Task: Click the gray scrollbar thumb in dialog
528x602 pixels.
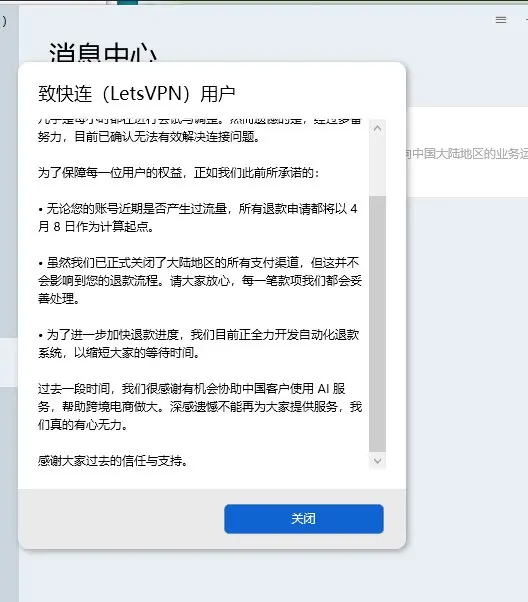Action: coord(377,324)
